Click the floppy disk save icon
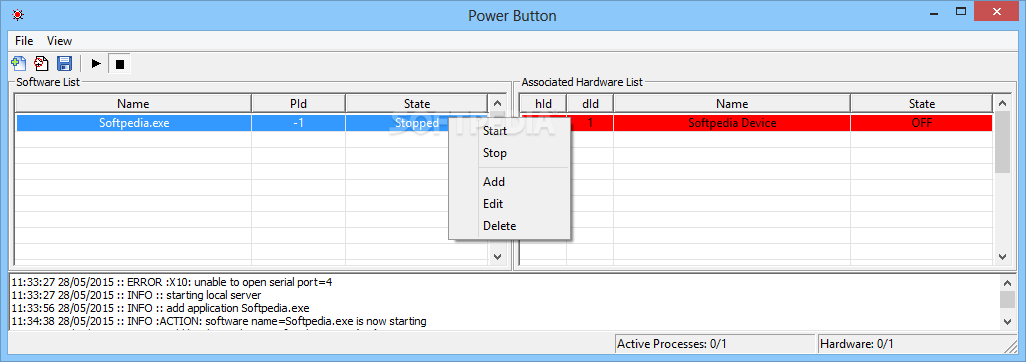The width and height of the screenshot is (1026, 362). tap(64, 63)
